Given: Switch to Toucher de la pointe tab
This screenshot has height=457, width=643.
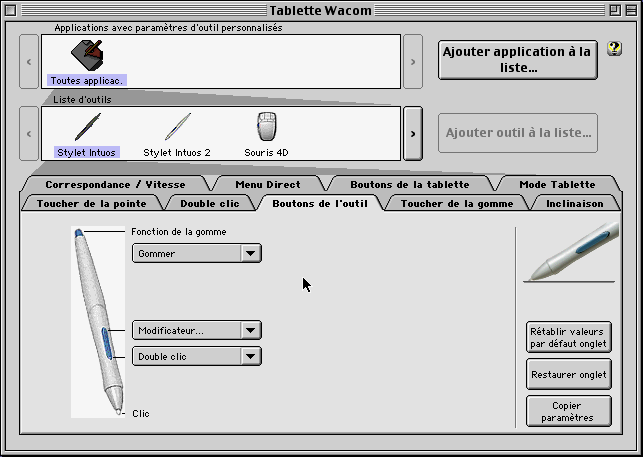Looking at the screenshot, I should (x=91, y=203).
